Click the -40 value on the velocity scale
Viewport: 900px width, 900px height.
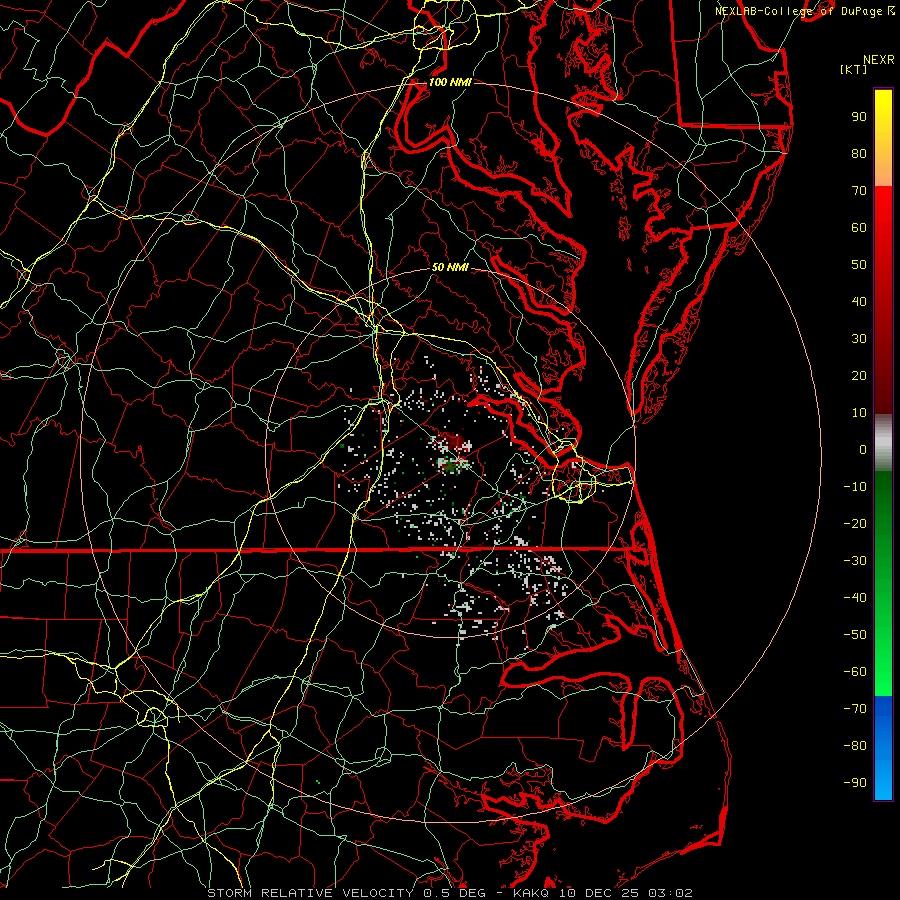[855, 598]
